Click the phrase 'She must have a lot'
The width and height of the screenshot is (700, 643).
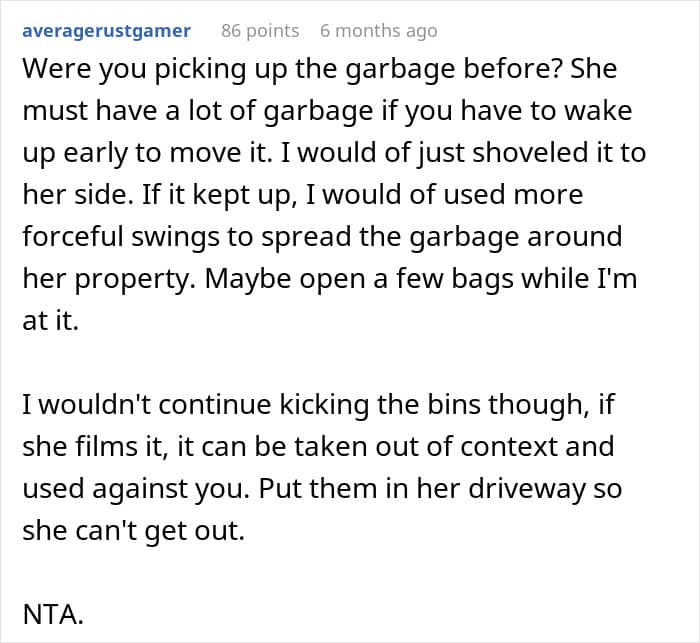point(560,70)
